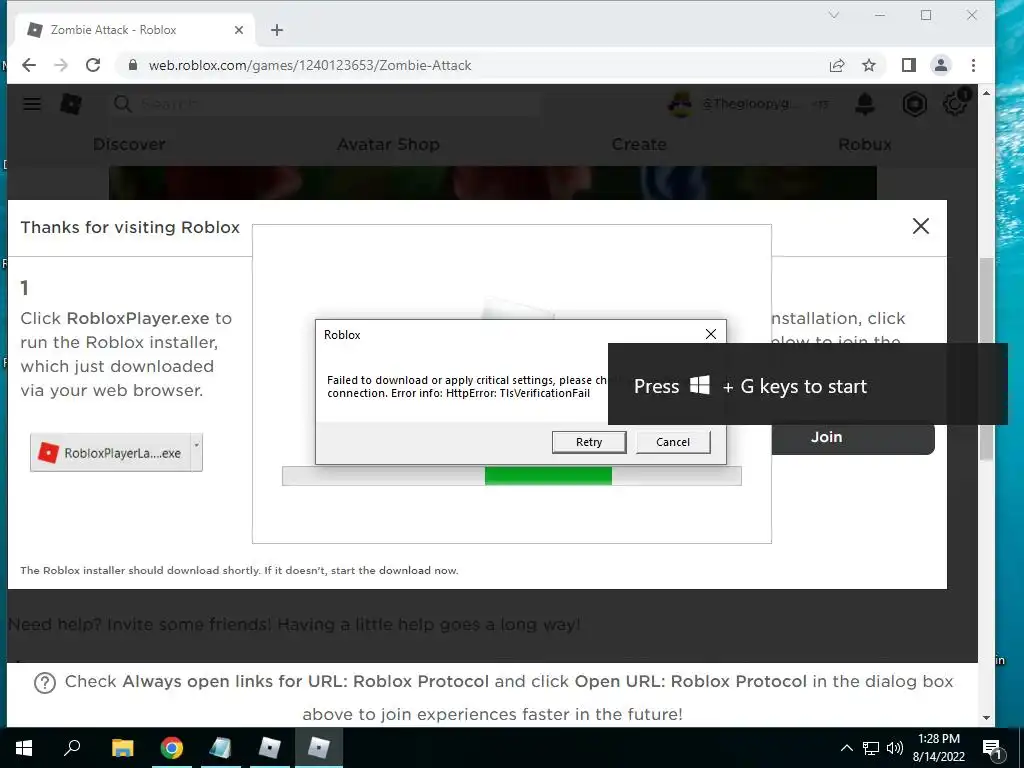Open the Chrome profile avatar icon
This screenshot has width=1024, height=768.
940,65
